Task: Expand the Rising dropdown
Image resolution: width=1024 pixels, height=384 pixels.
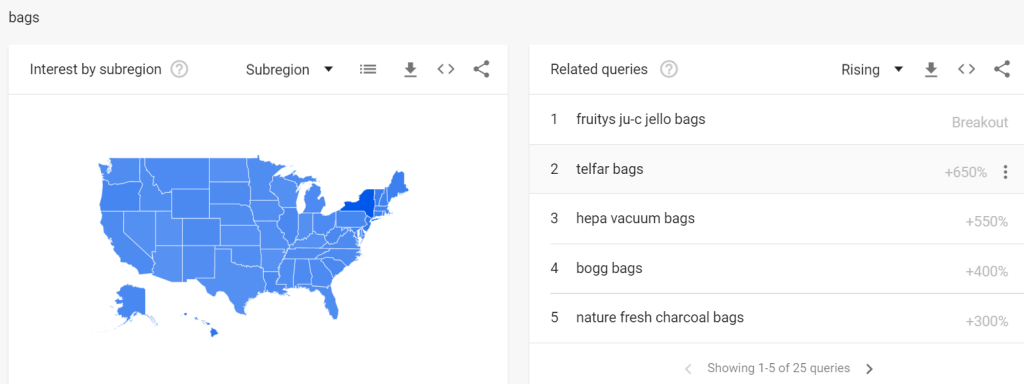Action: [872, 70]
